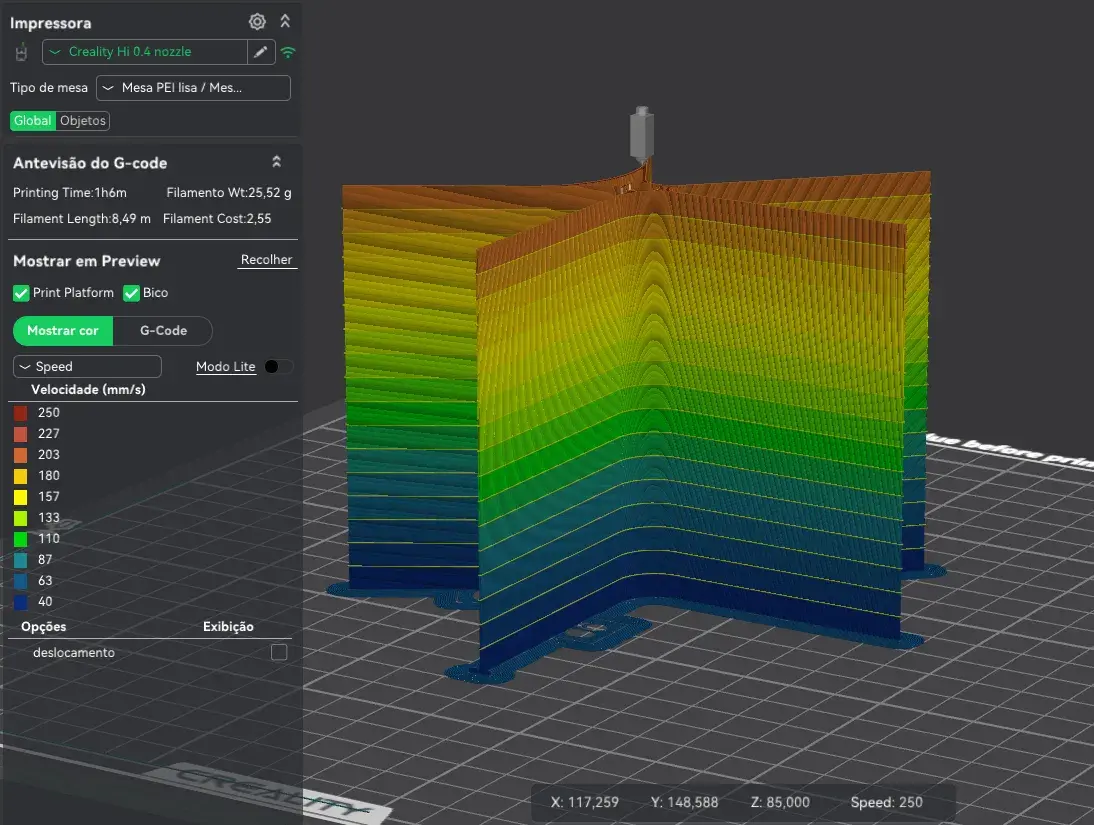The height and width of the screenshot is (825, 1094).
Task: Toggle the Bico checkbox
Action: pos(131,293)
